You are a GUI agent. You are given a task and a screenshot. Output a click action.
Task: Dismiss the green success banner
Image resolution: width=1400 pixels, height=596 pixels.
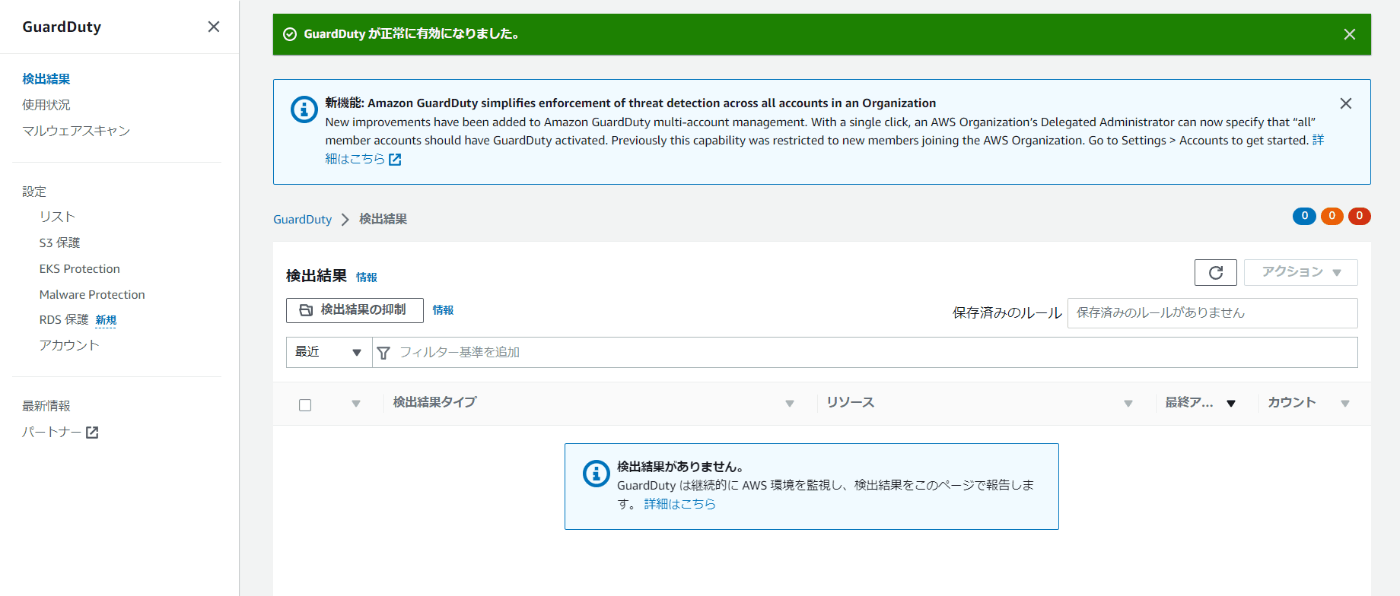pyautogui.click(x=1349, y=34)
